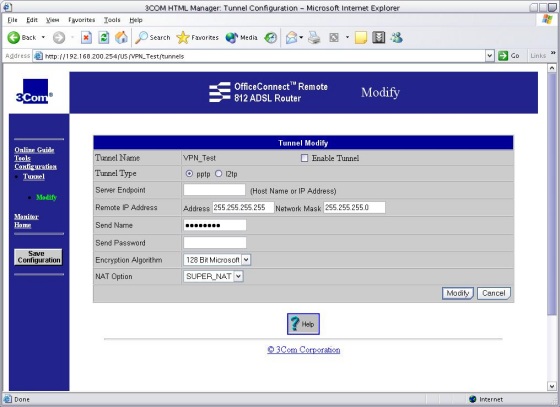Click the Cancel form button
The height and width of the screenshot is (407, 560).
[x=494, y=293]
